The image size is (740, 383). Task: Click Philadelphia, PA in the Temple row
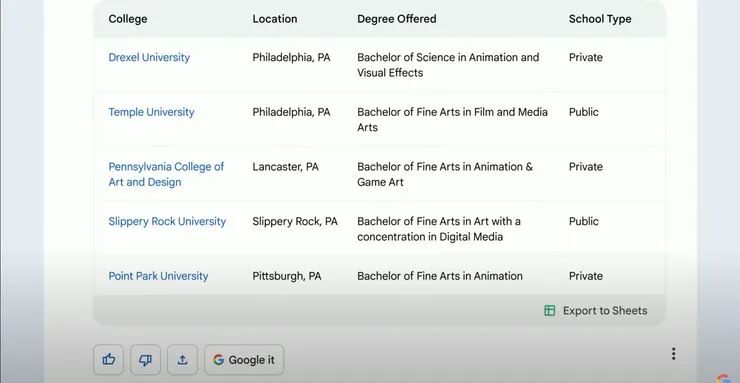(291, 112)
